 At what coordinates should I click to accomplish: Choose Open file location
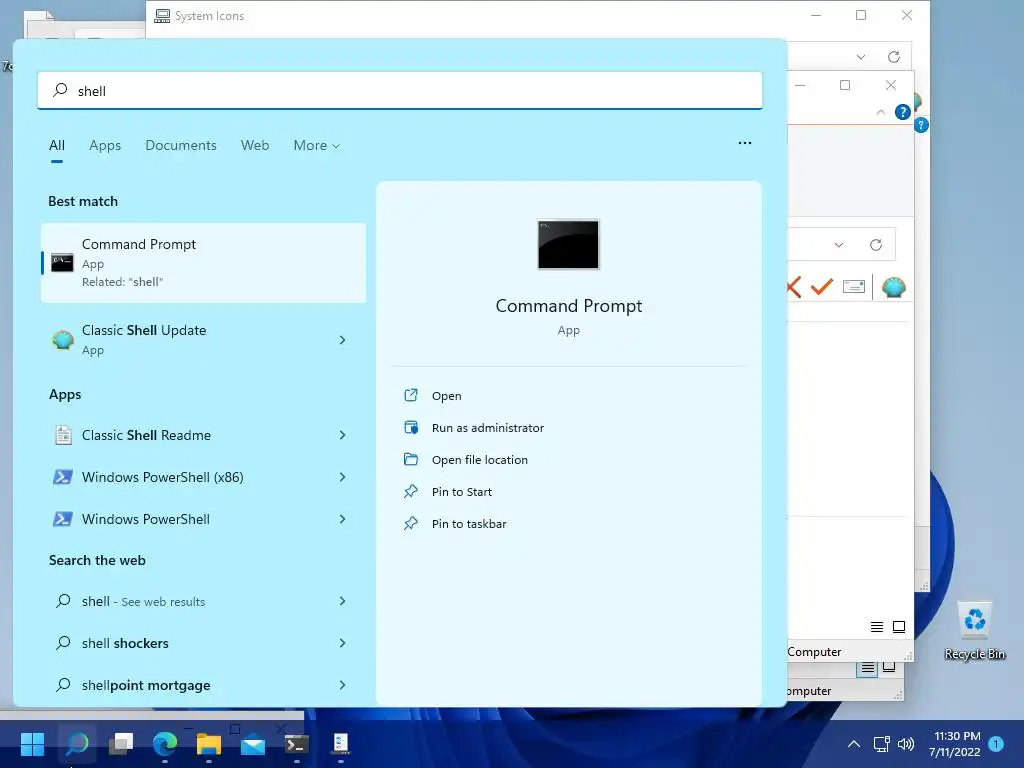[479, 460]
